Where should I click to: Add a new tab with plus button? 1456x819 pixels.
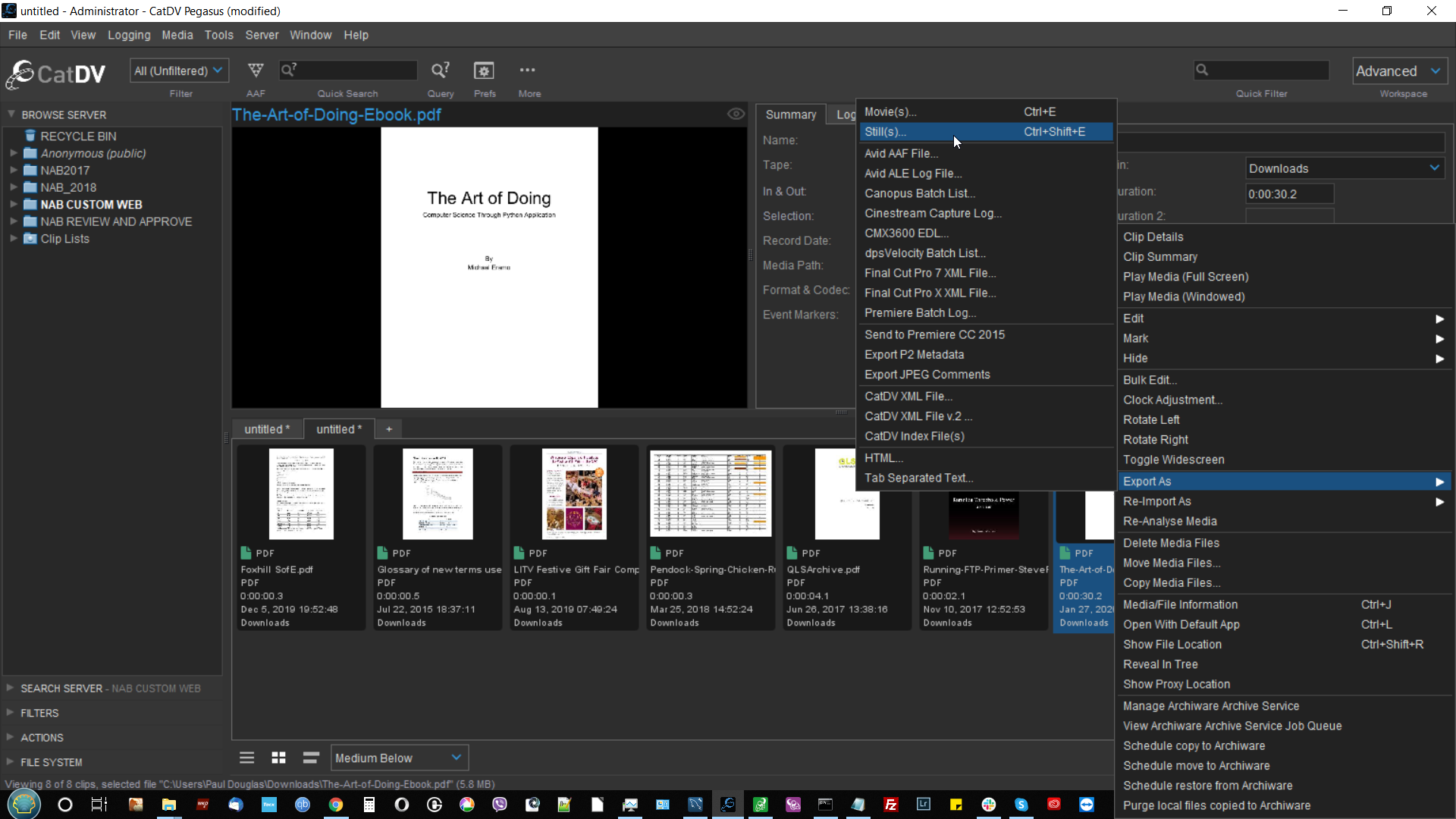(x=389, y=429)
